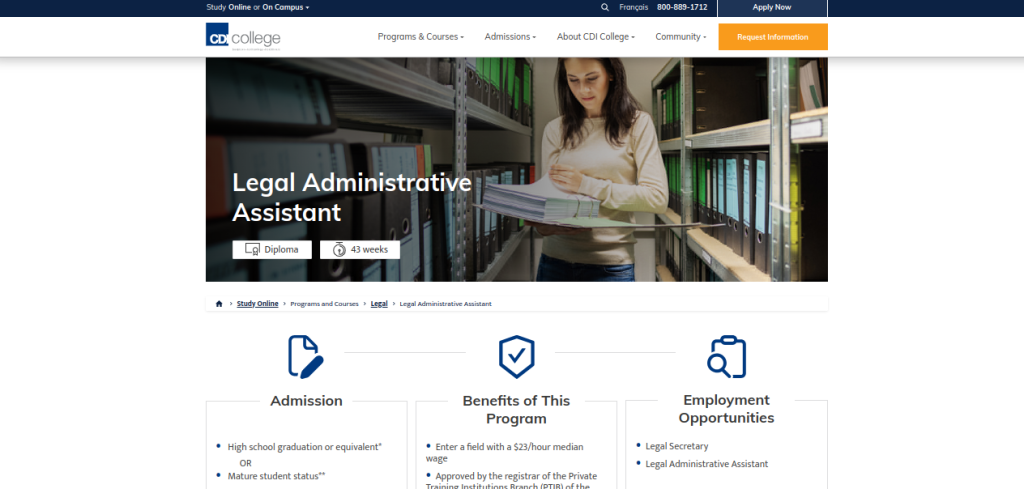Click Legal Administrative Assistant breadcrumb text

point(445,304)
